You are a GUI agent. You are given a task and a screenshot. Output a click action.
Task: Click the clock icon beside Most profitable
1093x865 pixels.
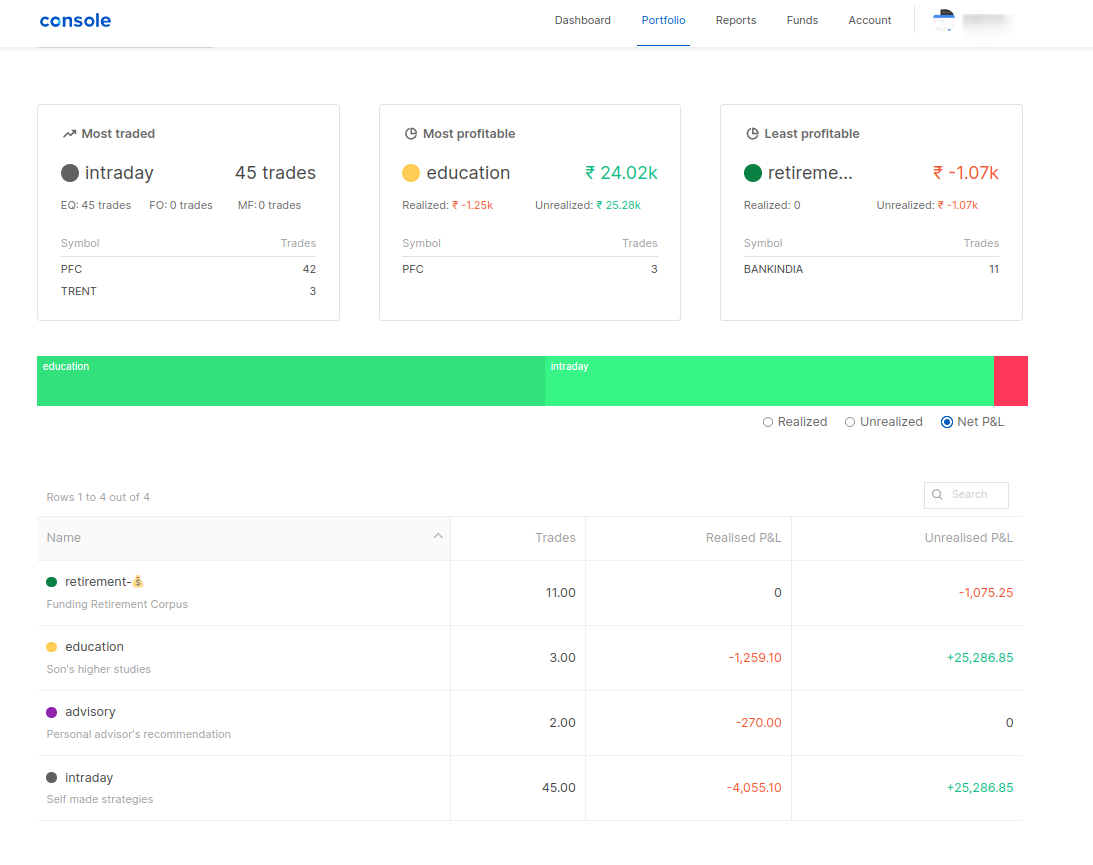point(410,133)
